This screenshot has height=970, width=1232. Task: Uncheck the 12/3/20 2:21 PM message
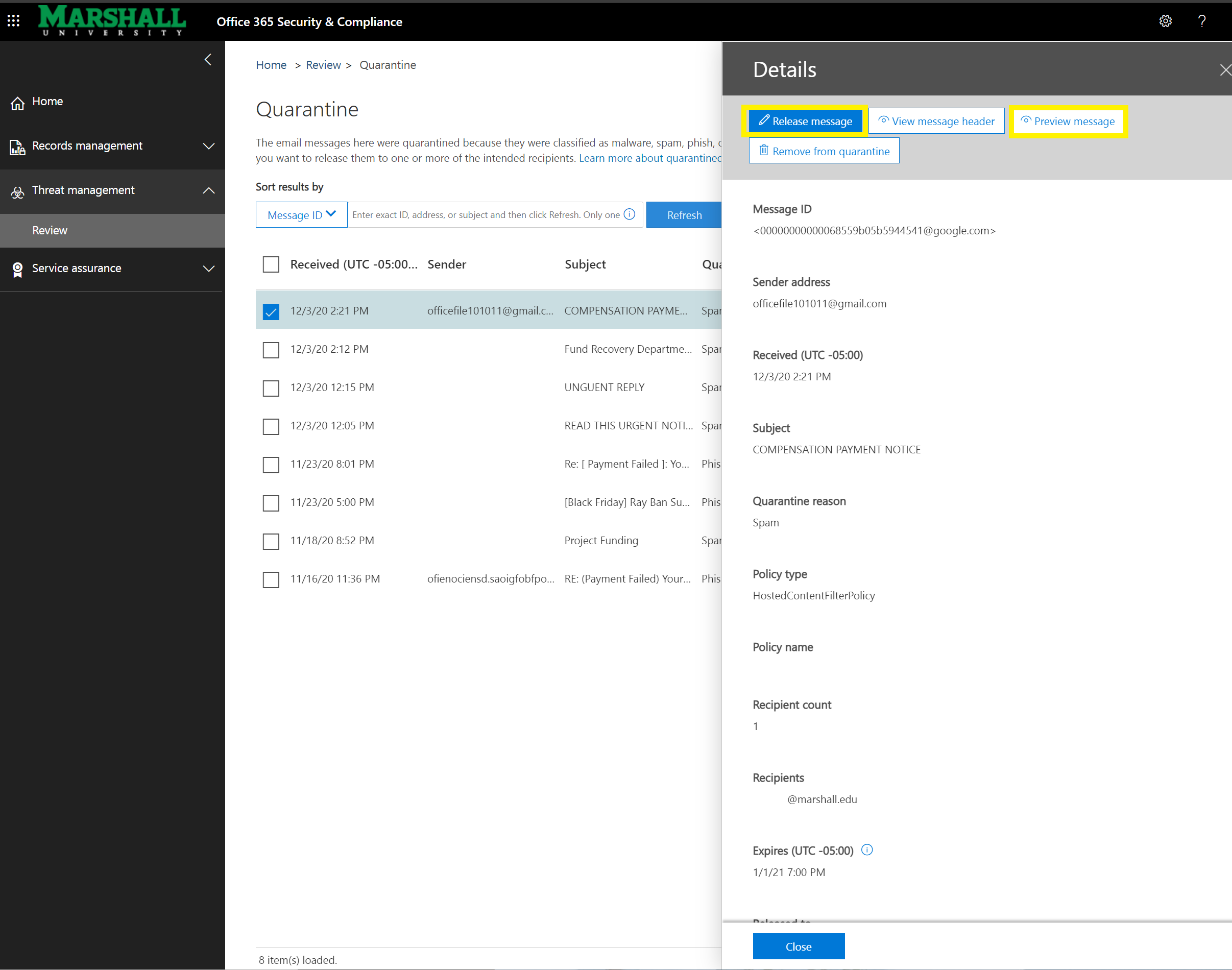271,312
